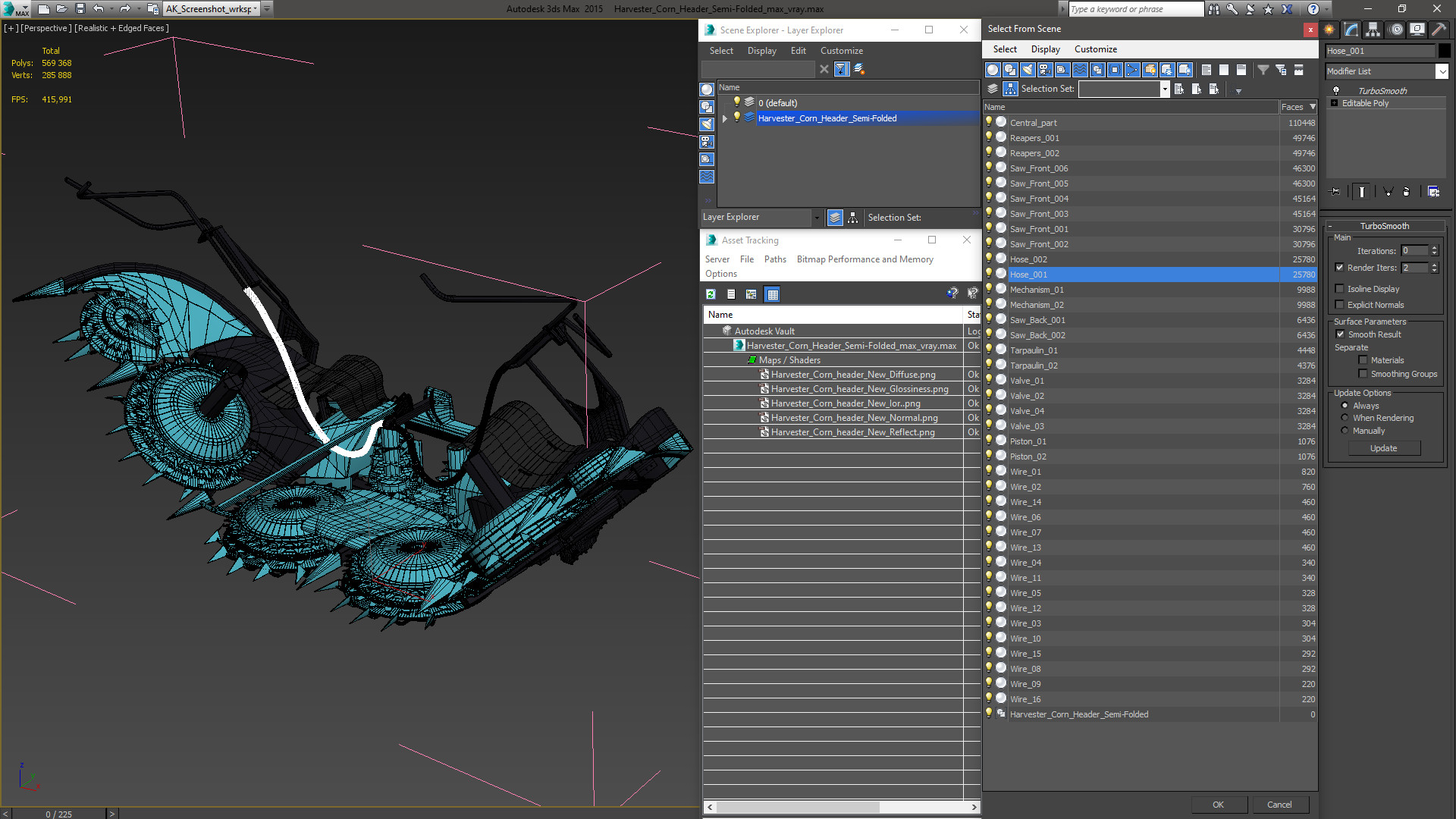
Task: Select Manually update radio option
Action: coord(1345,431)
